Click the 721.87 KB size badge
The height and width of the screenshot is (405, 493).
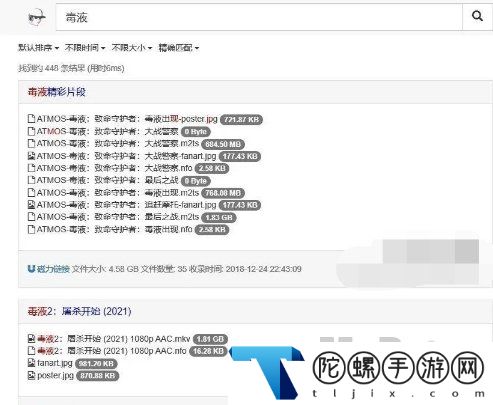[x=241, y=119]
